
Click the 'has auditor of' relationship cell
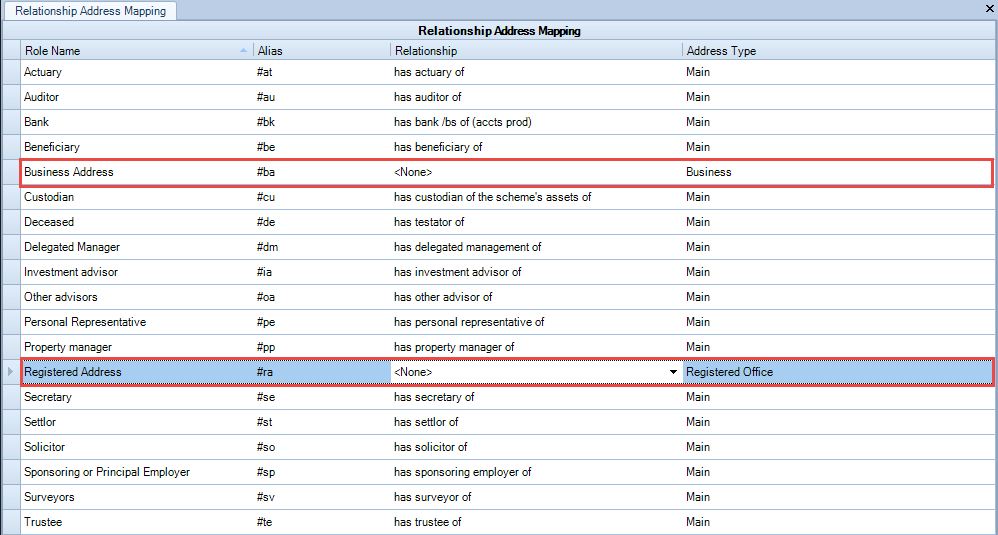(x=536, y=97)
